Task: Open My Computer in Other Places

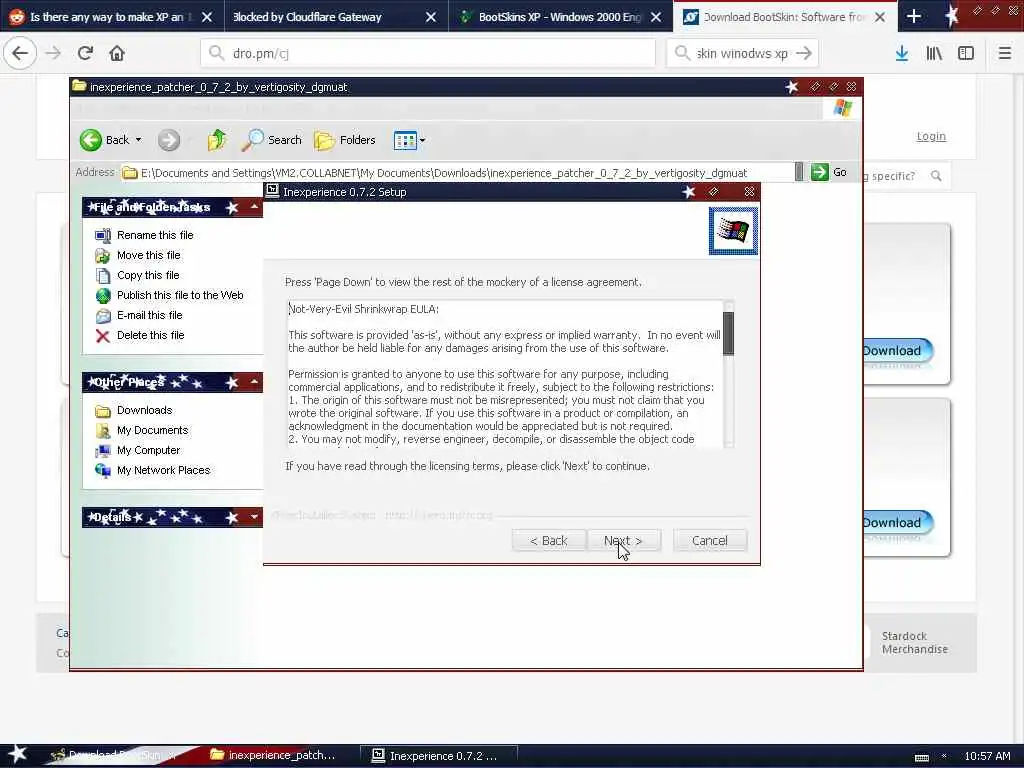Action: pos(148,450)
